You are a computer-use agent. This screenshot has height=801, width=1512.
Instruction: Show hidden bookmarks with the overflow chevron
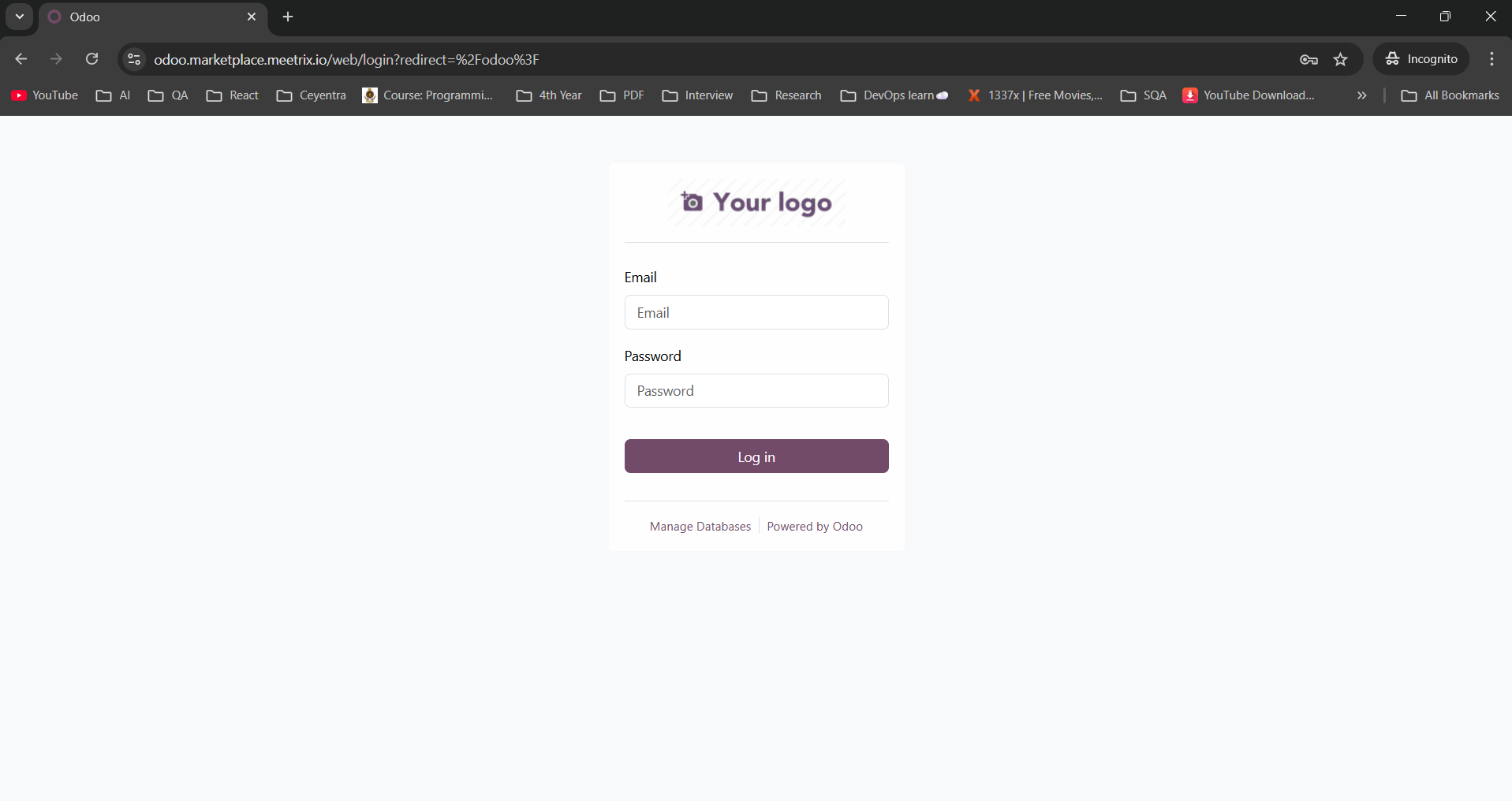(1361, 95)
